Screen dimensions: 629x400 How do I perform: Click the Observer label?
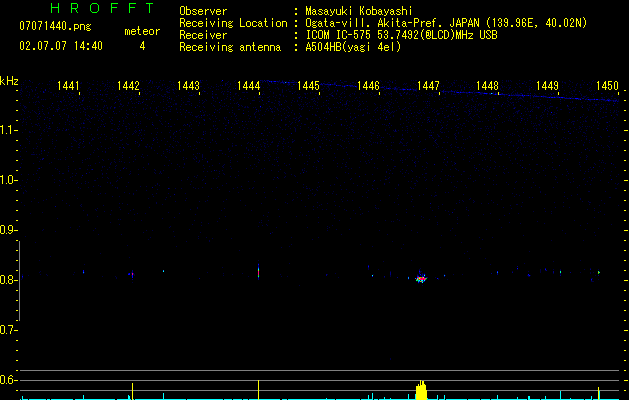click(203, 11)
